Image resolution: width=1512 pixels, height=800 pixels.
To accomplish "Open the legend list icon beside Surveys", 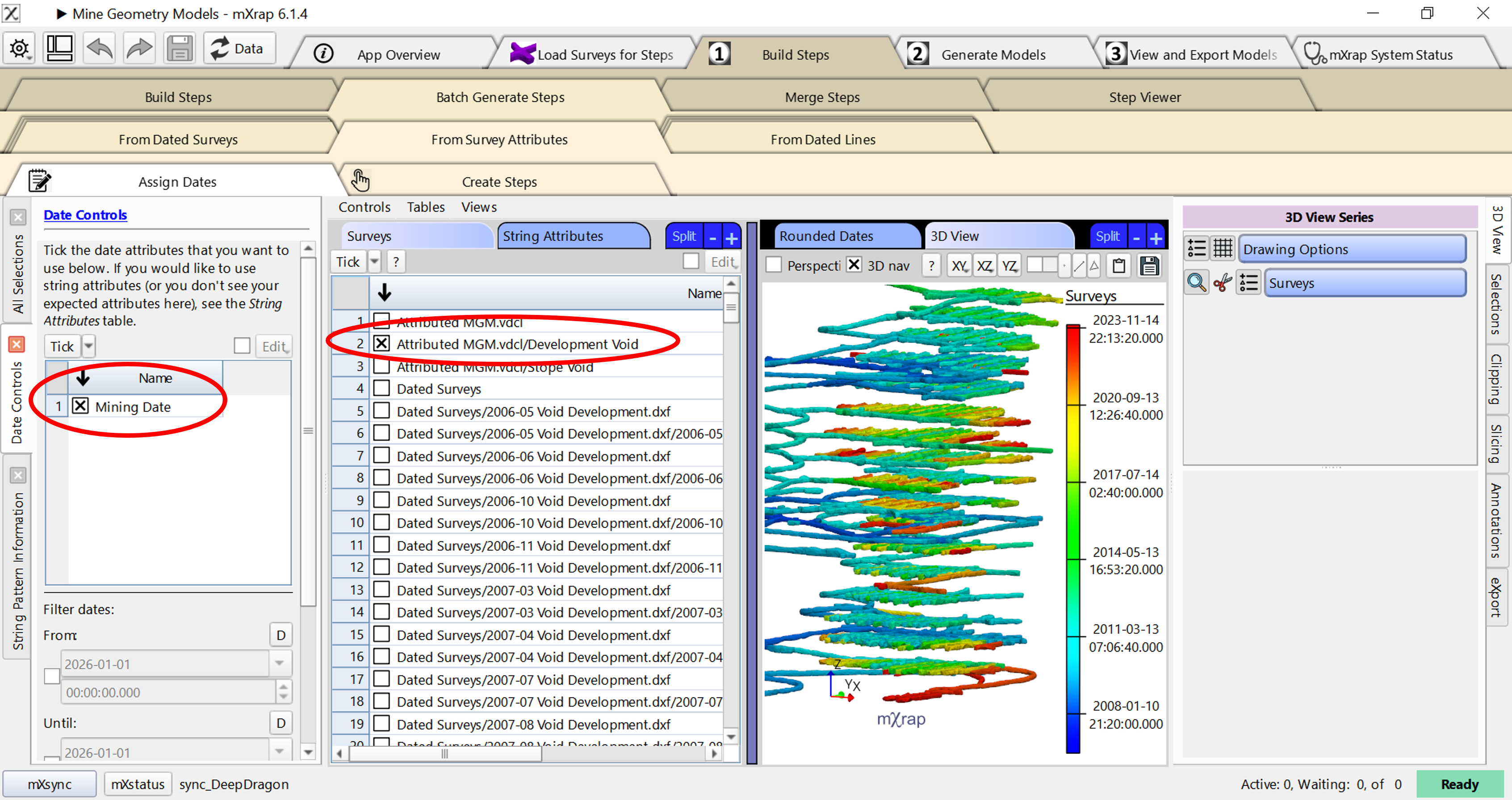I will pos(1248,283).
